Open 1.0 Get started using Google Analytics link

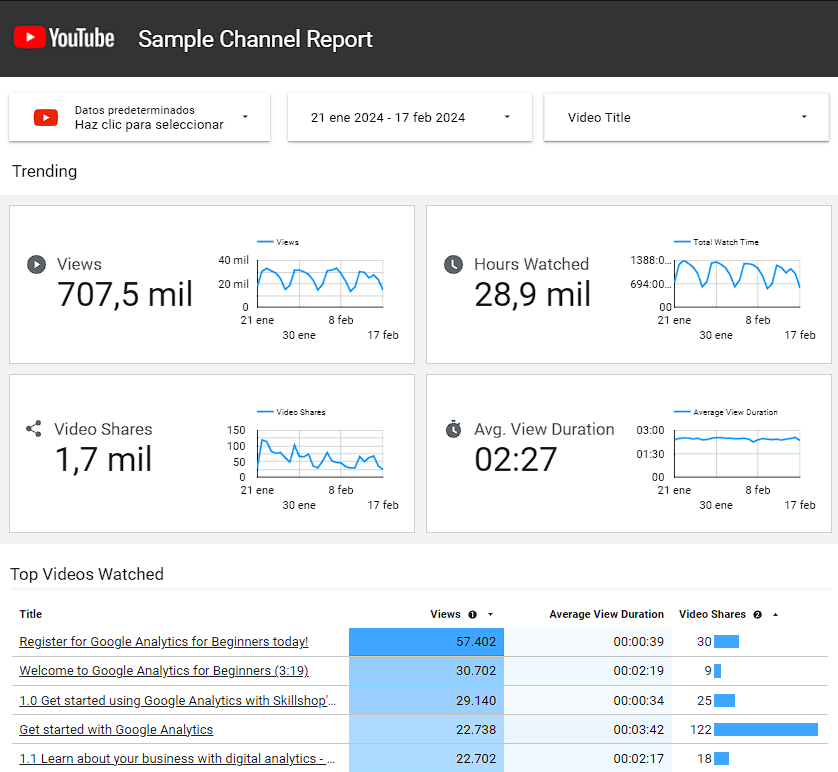[177, 700]
